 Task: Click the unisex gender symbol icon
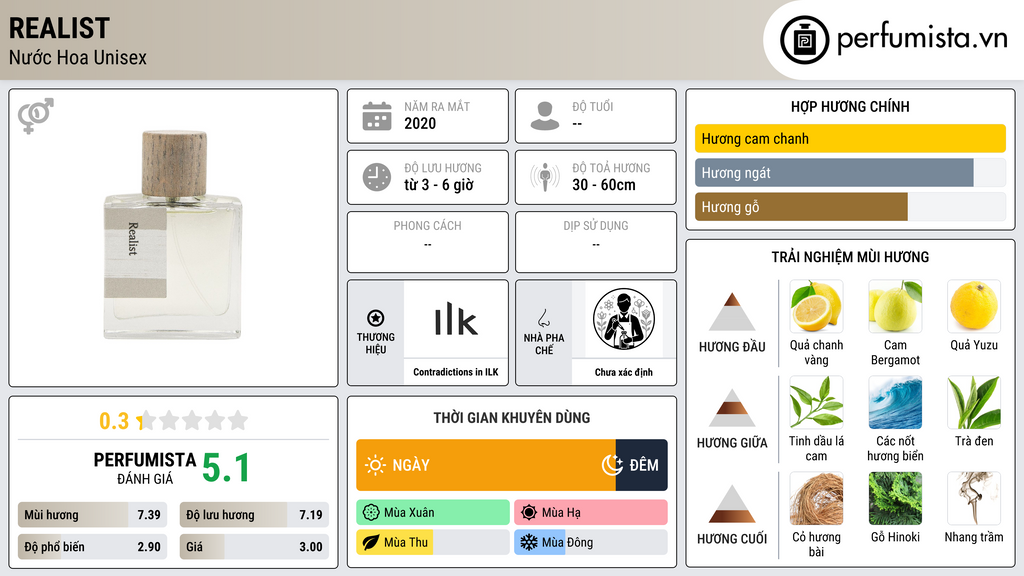tap(35, 116)
